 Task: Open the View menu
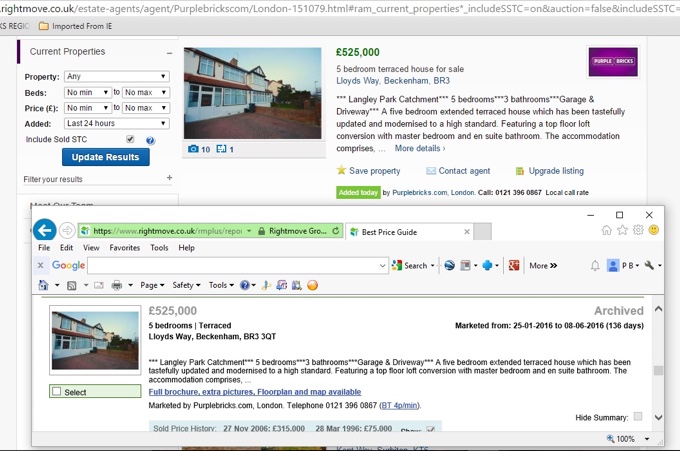click(x=91, y=248)
